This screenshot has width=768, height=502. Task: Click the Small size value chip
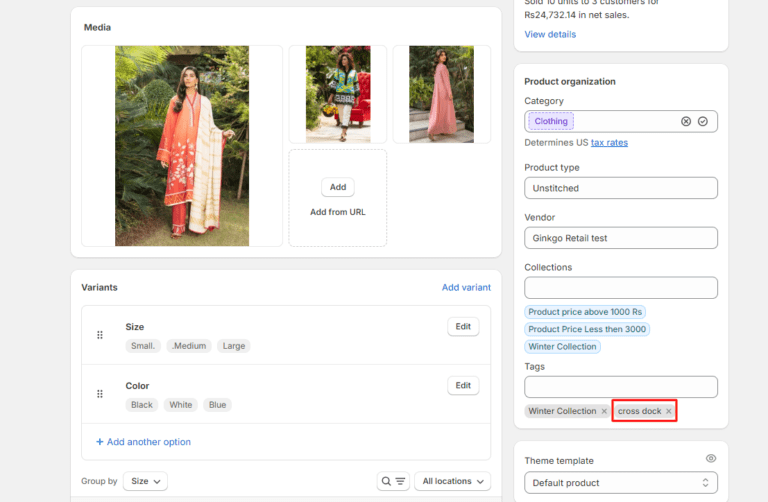pos(143,346)
